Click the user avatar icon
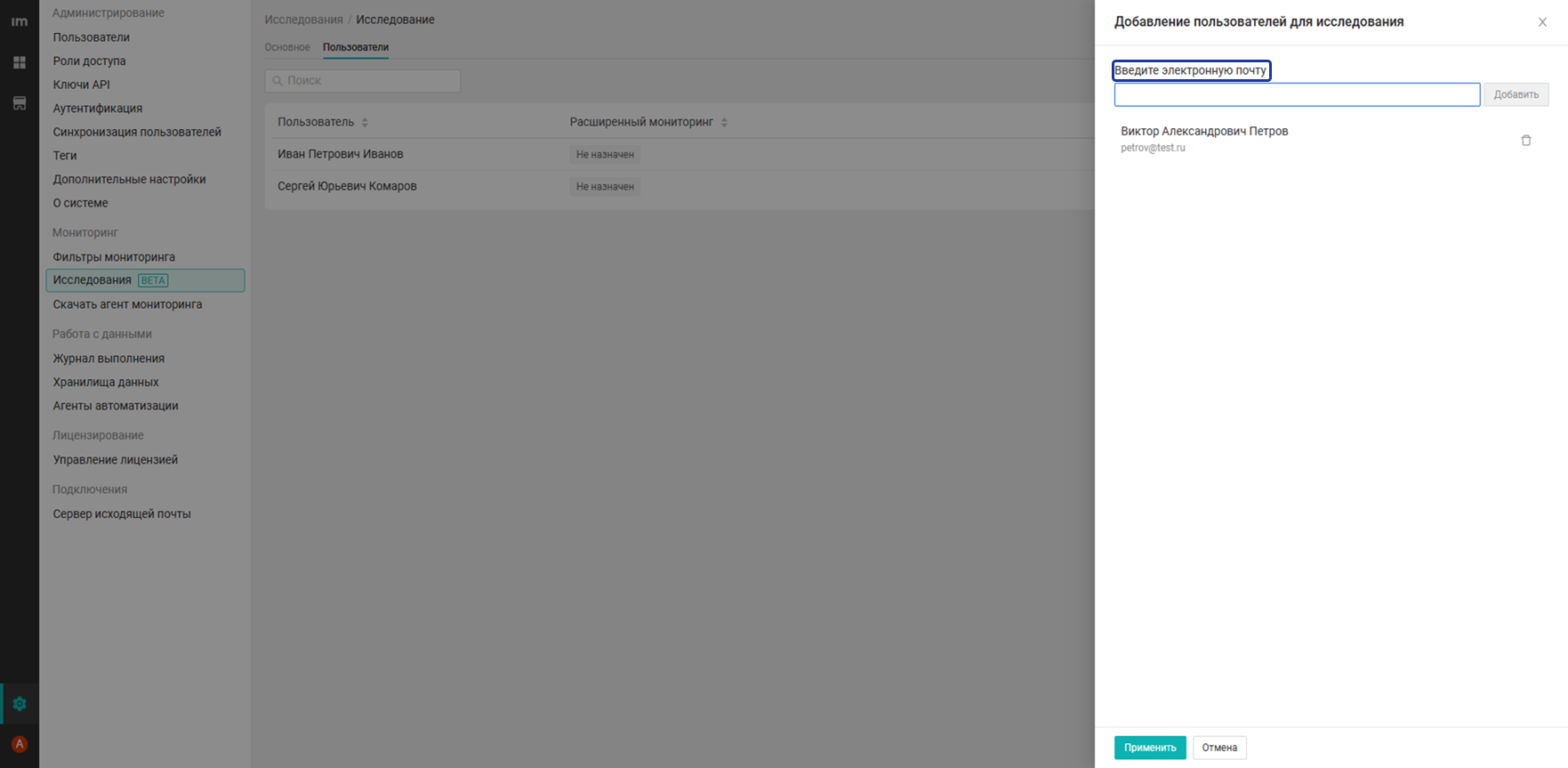This screenshot has width=1568, height=768. click(20, 744)
